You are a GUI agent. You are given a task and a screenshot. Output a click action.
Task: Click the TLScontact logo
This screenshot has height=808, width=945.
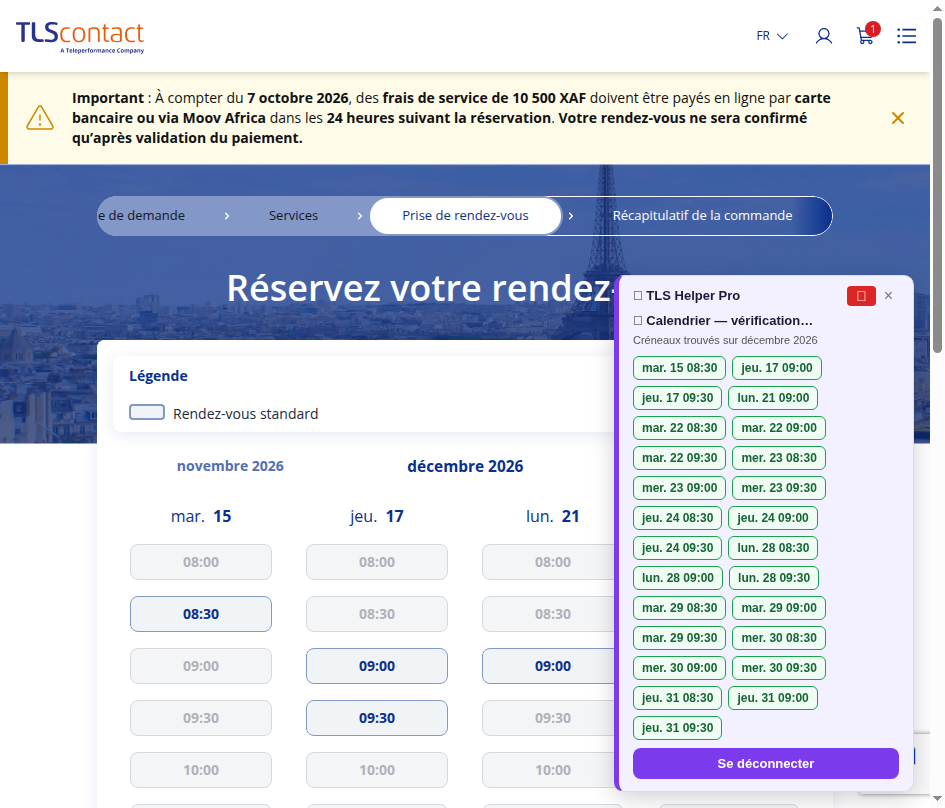point(80,37)
